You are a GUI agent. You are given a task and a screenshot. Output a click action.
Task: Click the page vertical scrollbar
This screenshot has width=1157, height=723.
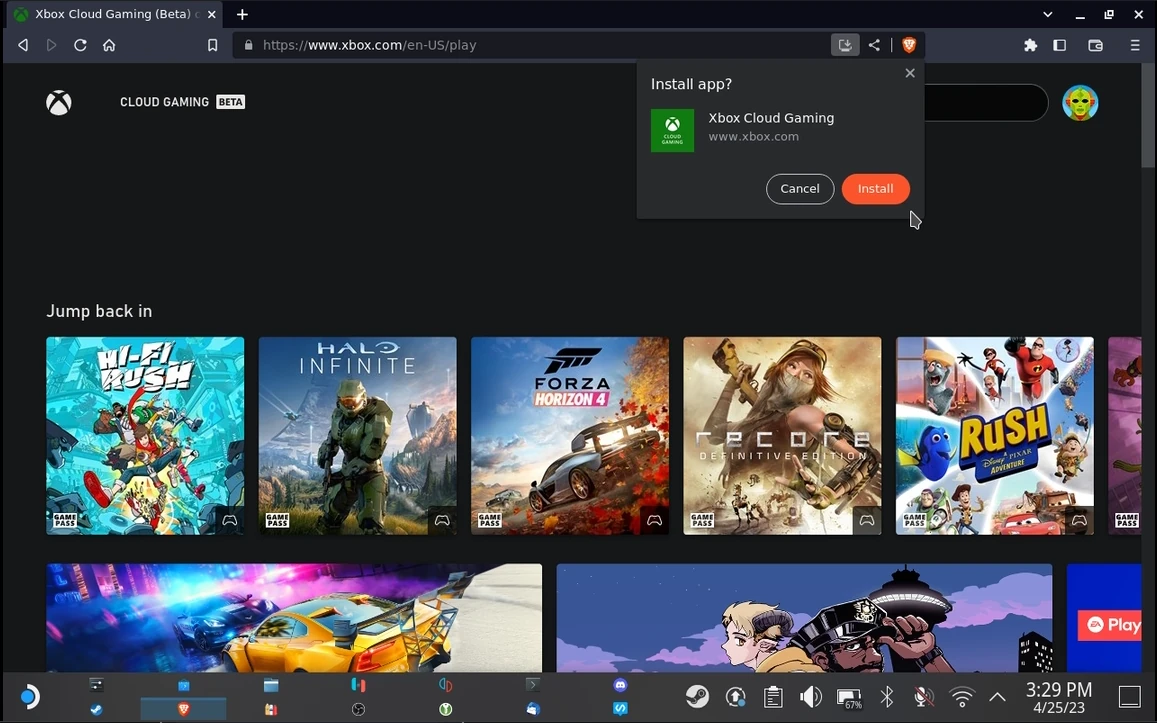(1148, 114)
